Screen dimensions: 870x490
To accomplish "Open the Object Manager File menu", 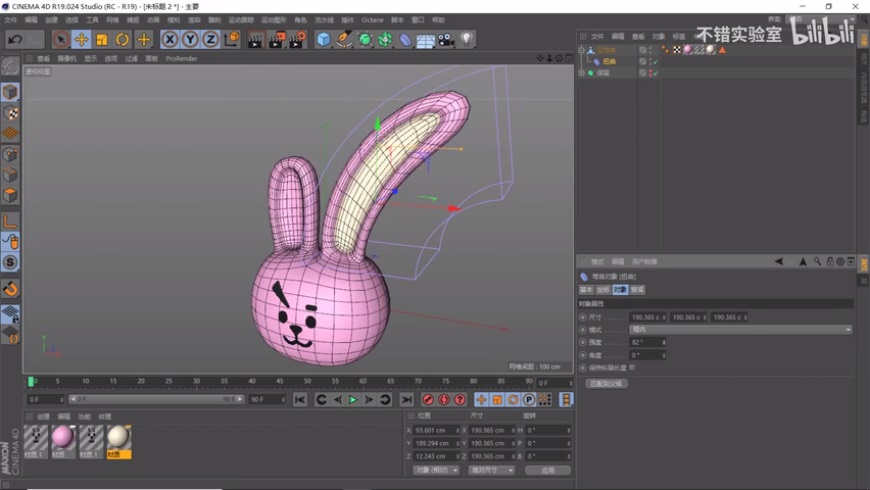I will point(597,36).
